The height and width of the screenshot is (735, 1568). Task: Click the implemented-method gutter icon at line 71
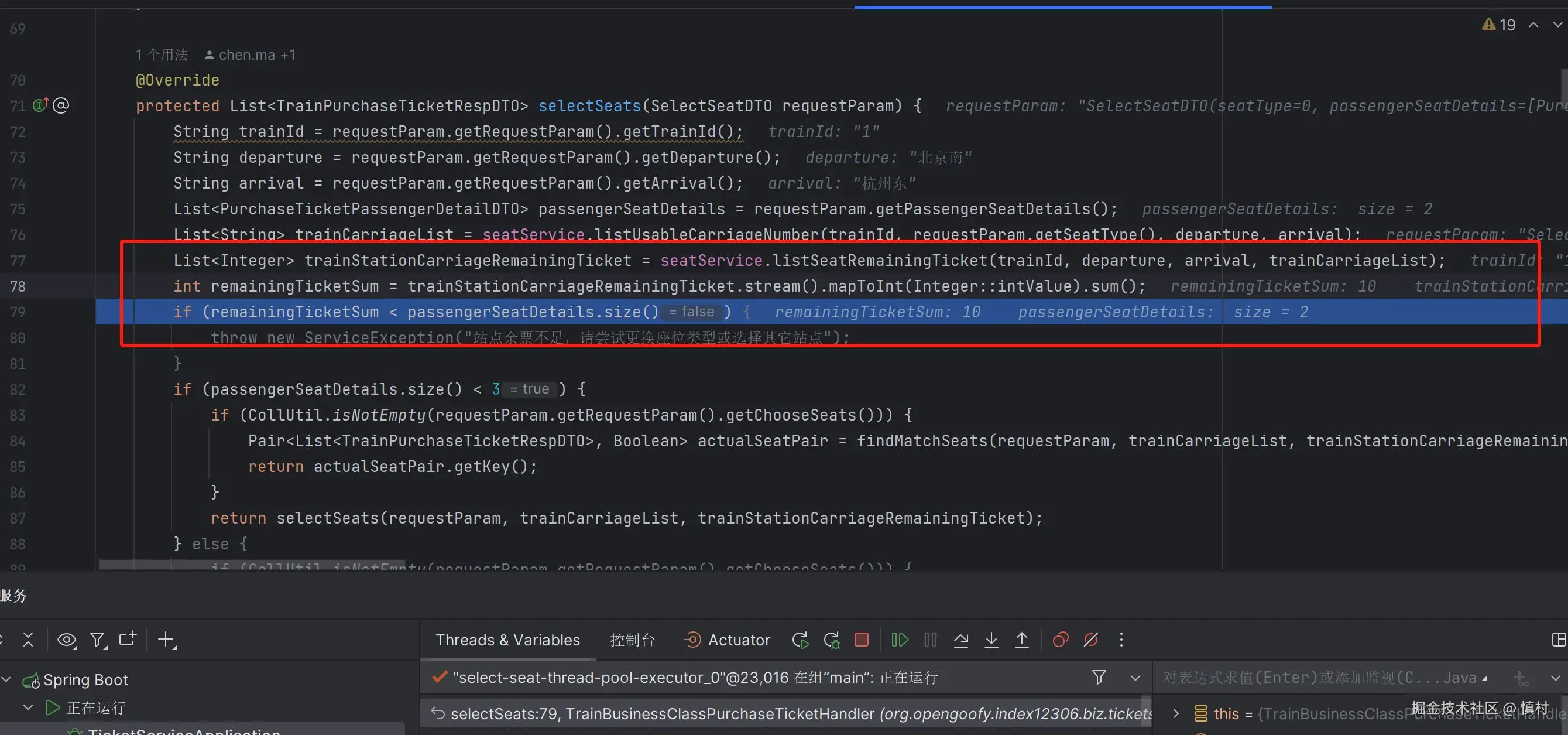coord(40,105)
